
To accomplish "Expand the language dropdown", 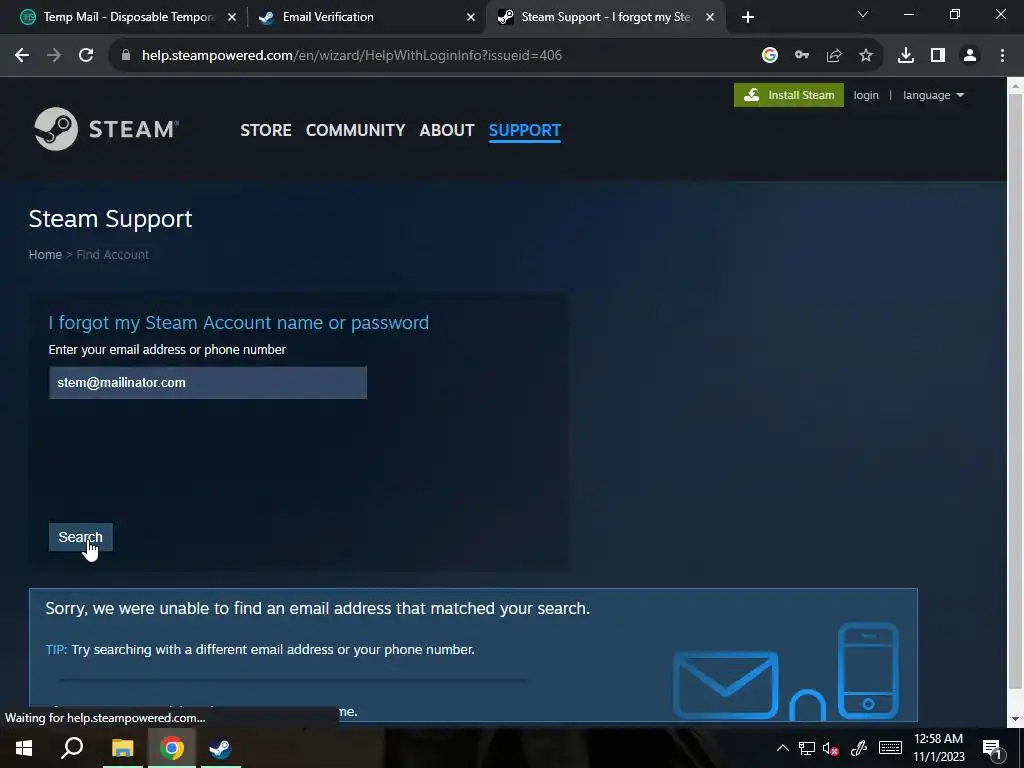I will 933,95.
